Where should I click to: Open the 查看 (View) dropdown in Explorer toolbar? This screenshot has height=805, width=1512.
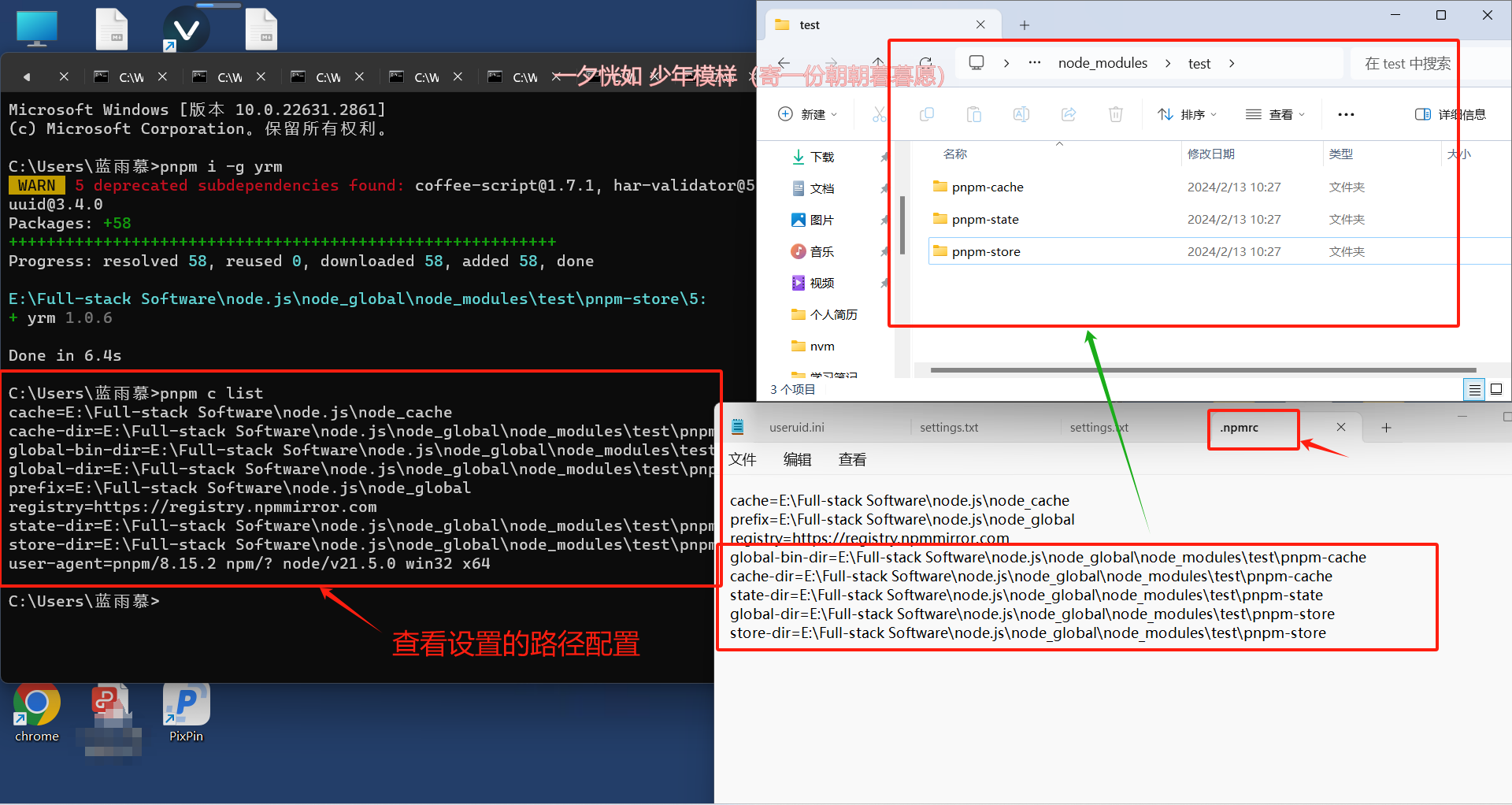(x=1276, y=114)
